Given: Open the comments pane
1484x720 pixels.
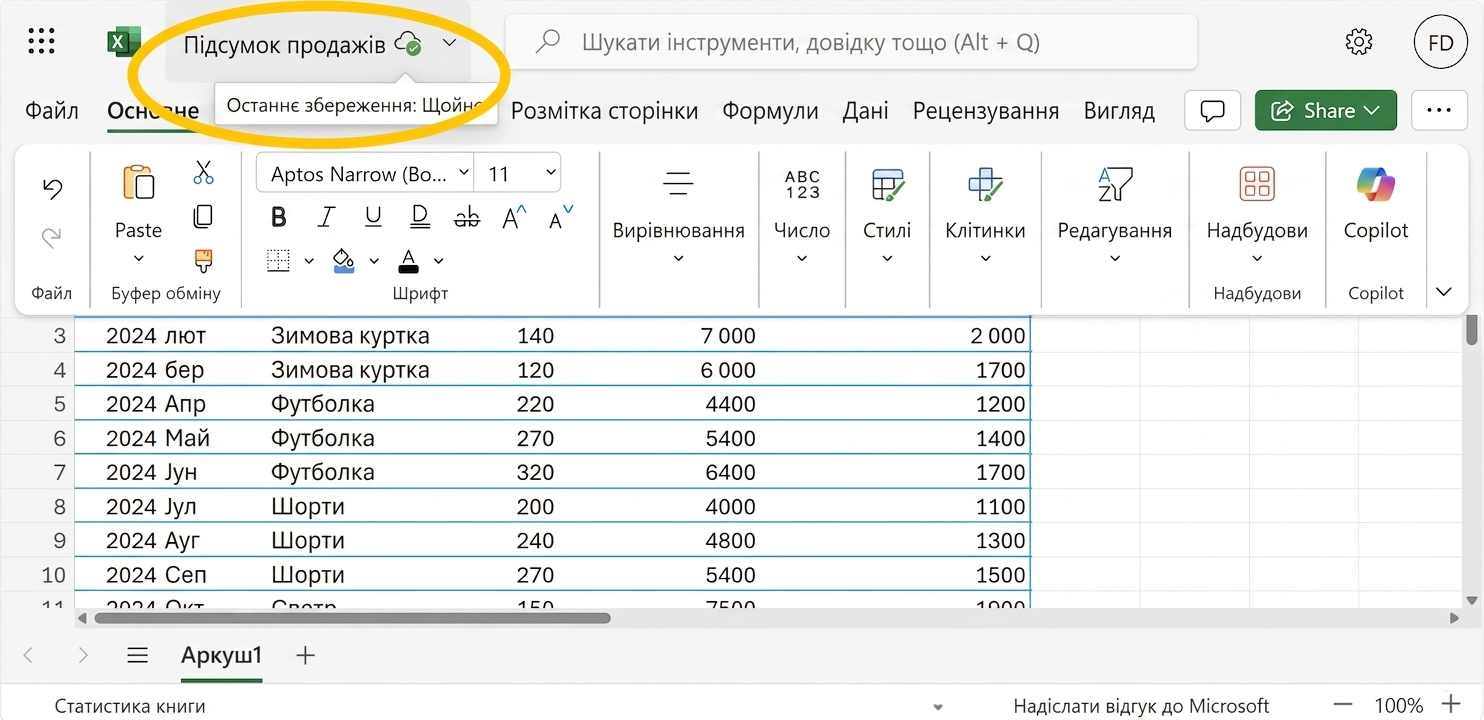Looking at the screenshot, I should coord(1212,110).
